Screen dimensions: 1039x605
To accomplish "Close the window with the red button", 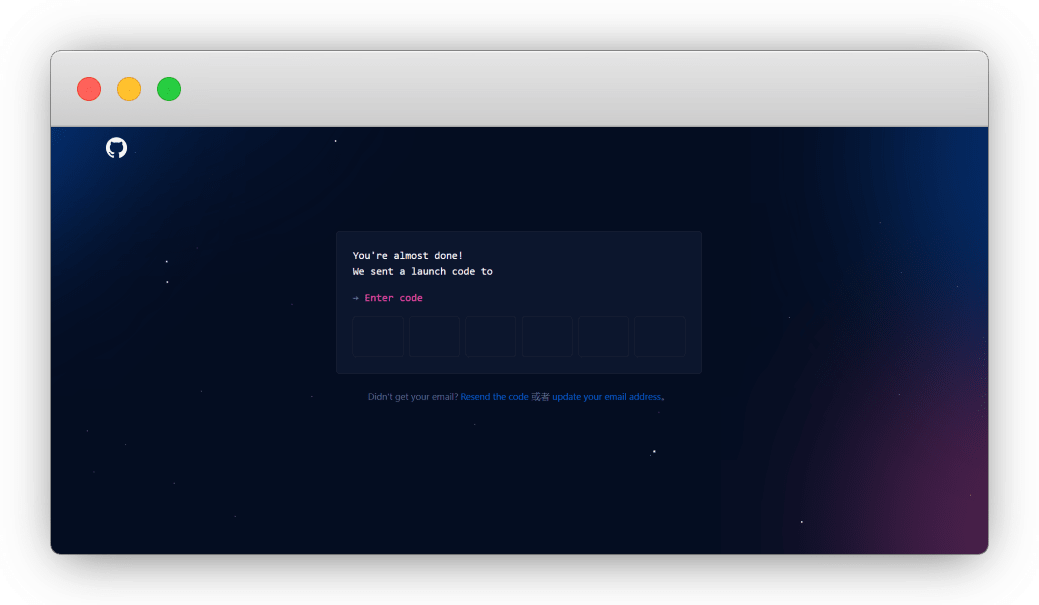I will (89, 89).
